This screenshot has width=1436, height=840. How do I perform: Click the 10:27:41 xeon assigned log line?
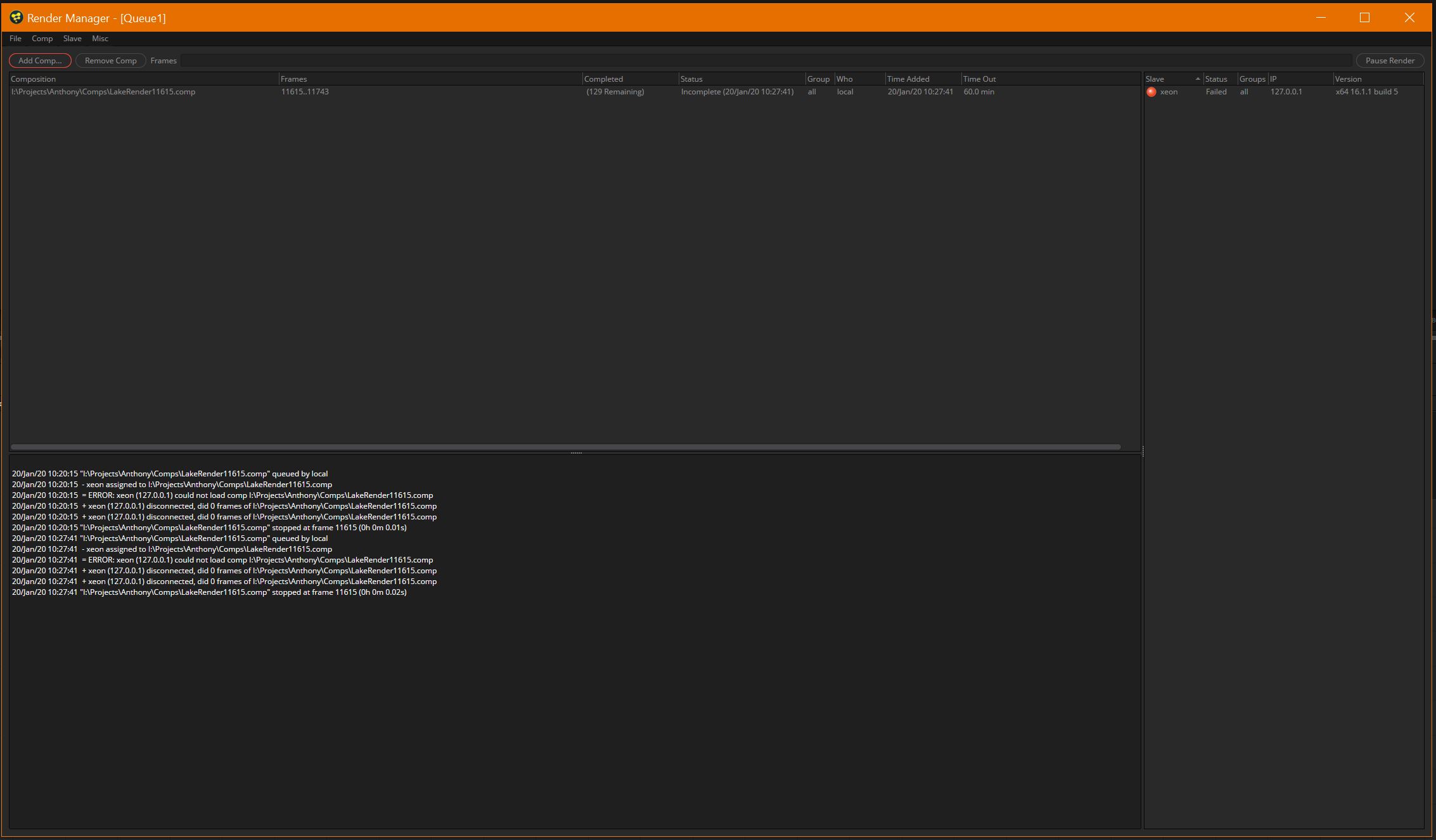coord(172,549)
